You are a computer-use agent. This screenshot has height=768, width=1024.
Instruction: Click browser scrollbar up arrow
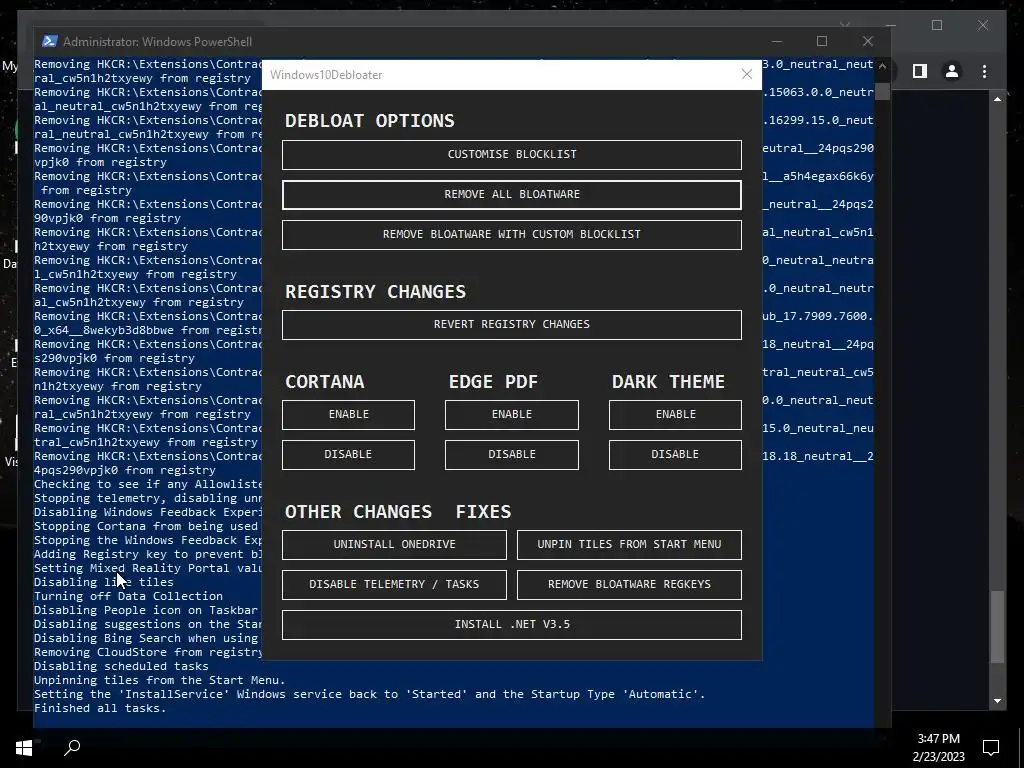[997, 99]
